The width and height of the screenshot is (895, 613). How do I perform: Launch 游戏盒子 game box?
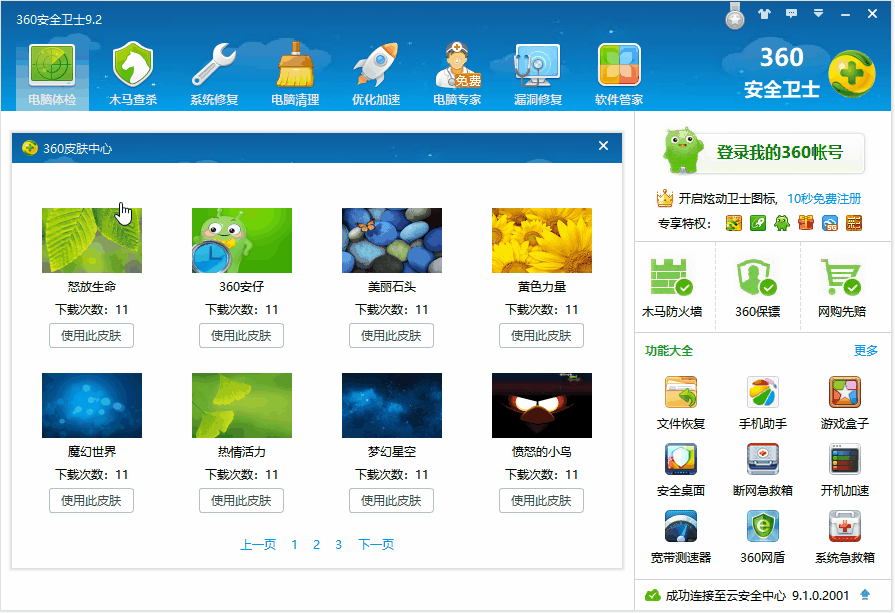pos(845,402)
